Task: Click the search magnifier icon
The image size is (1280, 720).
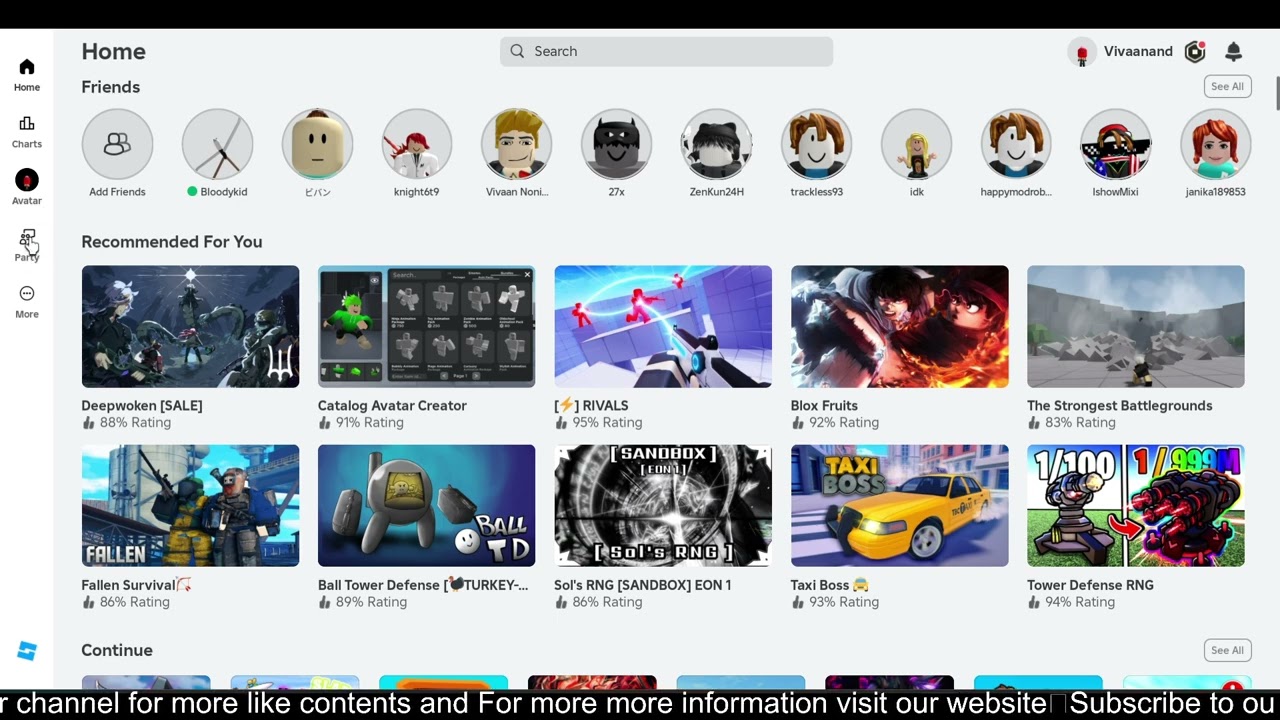Action: [517, 51]
